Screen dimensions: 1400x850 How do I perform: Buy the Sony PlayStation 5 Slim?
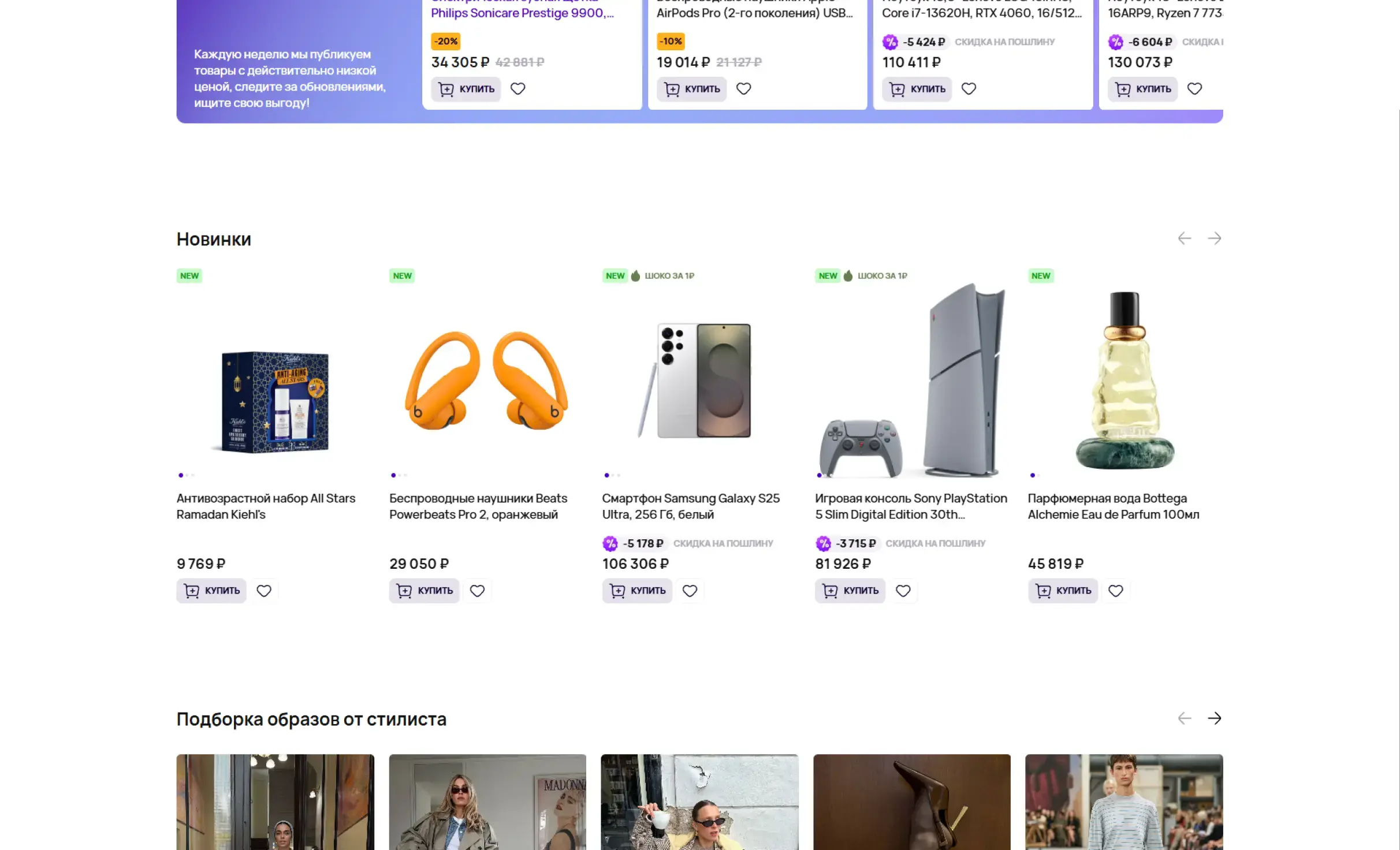coord(850,591)
